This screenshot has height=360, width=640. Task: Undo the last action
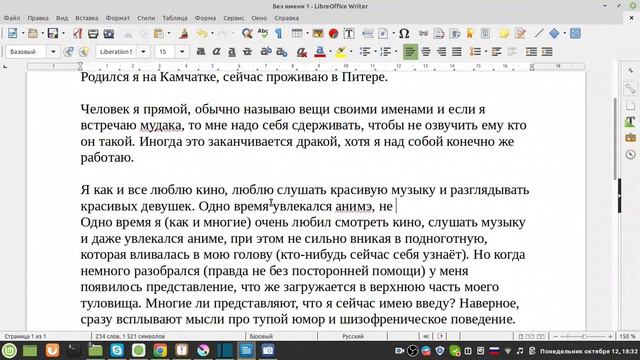(202, 33)
